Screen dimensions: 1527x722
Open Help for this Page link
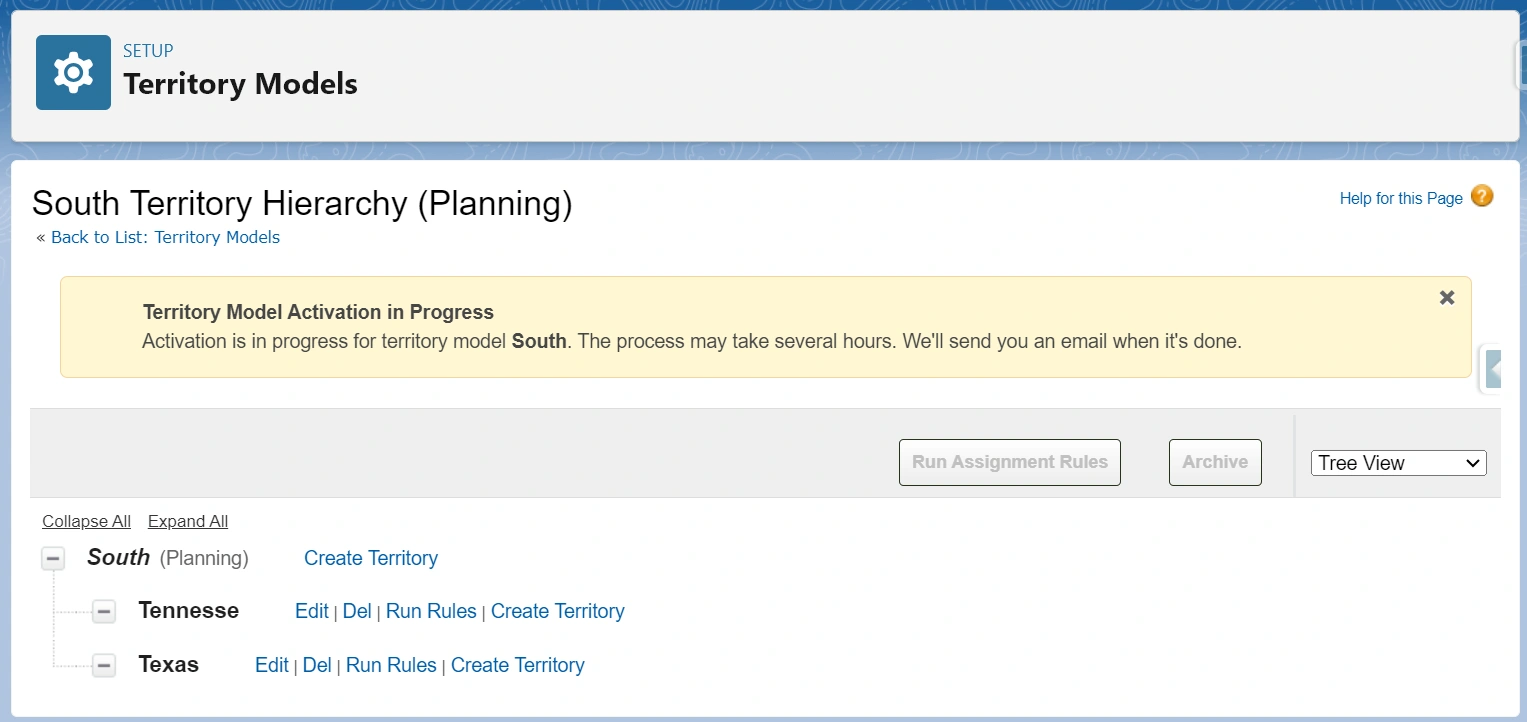pyautogui.click(x=1400, y=198)
